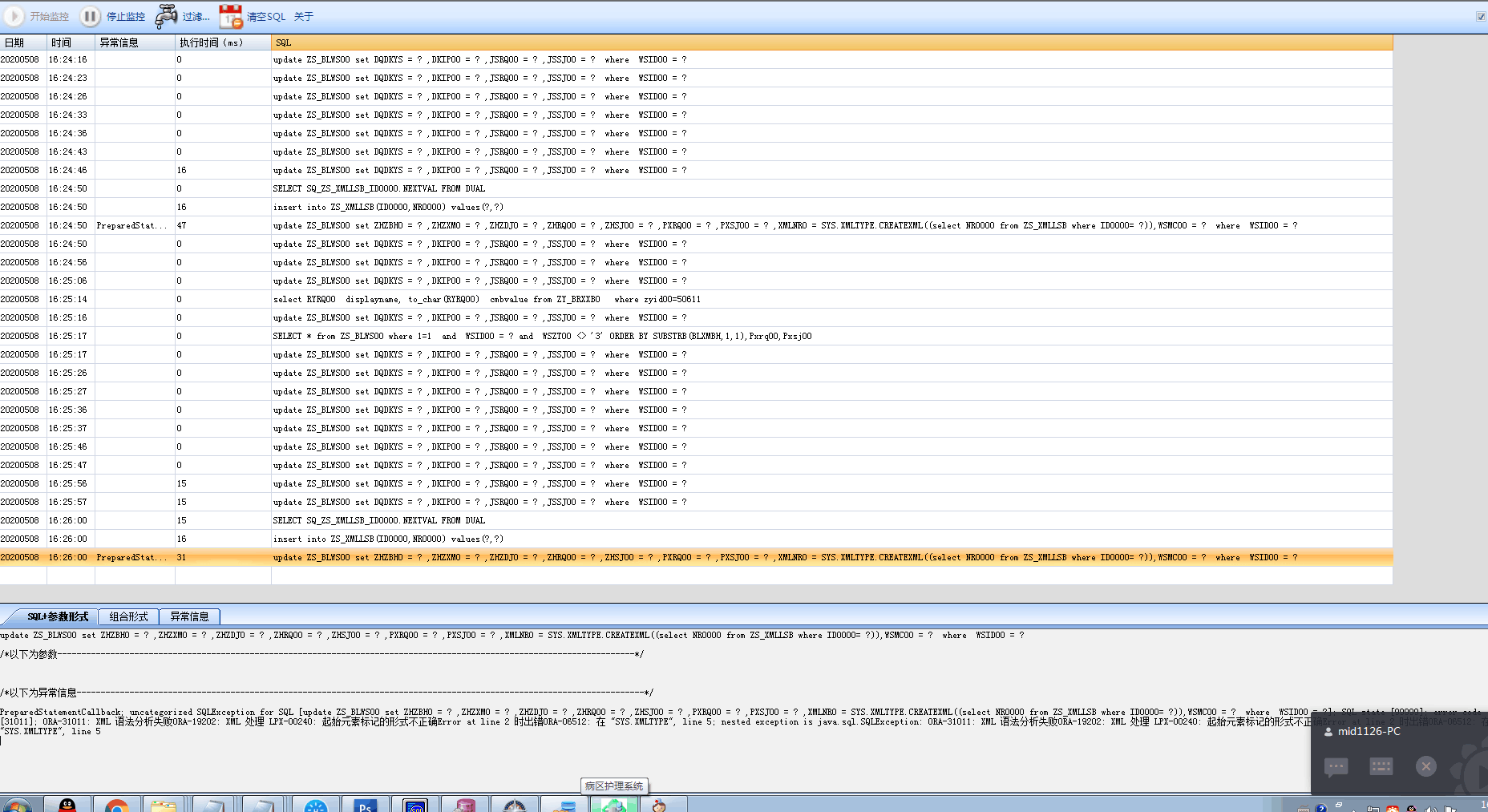The width and height of the screenshot is (1488, 812).
Task: Click the SQL column header
Action: click(831, 42)
